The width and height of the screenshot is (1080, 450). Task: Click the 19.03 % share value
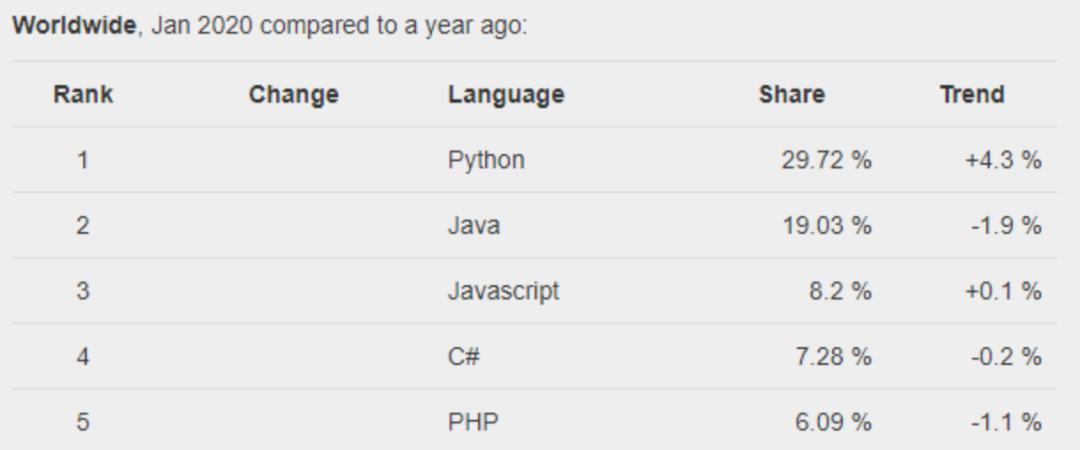[826, 226]
